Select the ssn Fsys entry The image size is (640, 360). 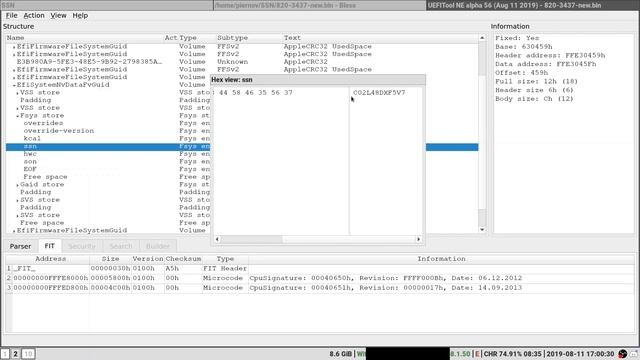point(242,147)
